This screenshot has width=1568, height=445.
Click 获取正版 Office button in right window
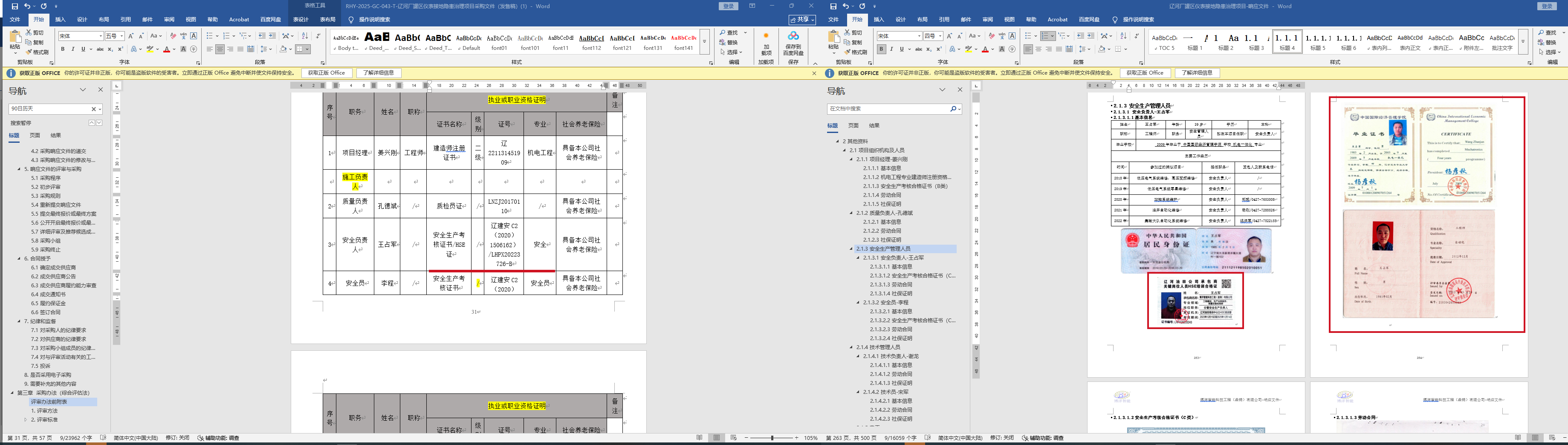pyautogui.click(x=1144, y=73)
